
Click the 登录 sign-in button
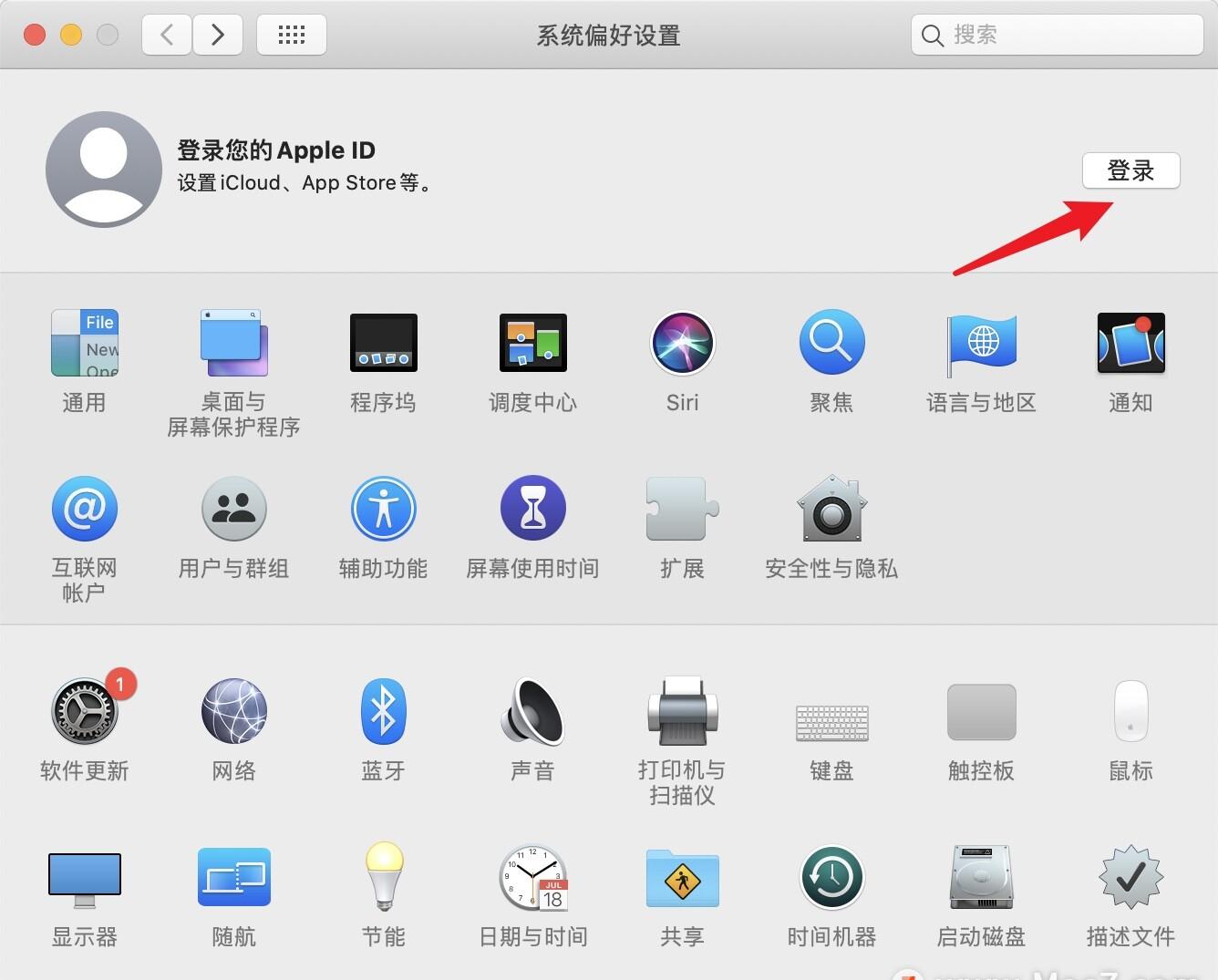(1130, 170)
